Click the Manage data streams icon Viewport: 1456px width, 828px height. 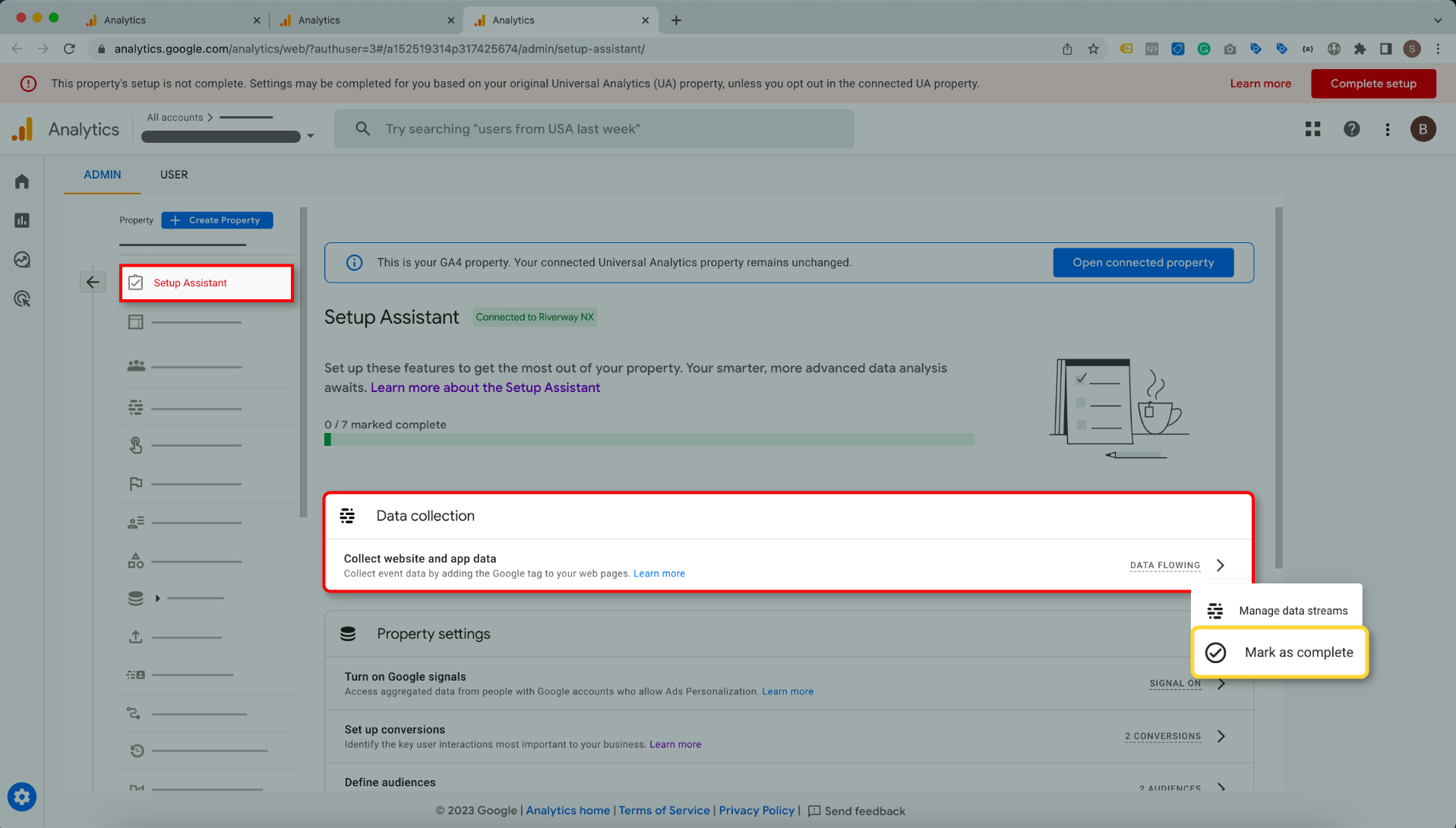pos(1215,611)
